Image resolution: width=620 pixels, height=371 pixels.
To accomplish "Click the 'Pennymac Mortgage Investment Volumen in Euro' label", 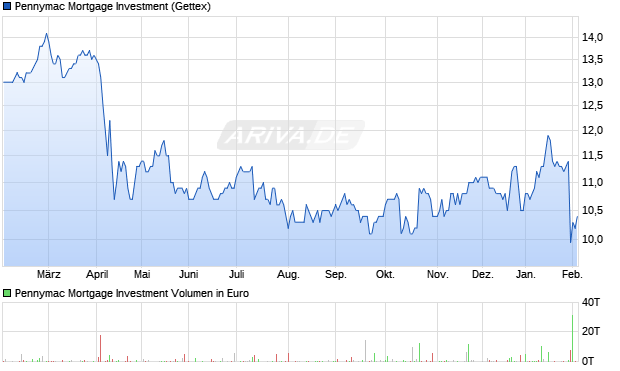I will (132, 293).
